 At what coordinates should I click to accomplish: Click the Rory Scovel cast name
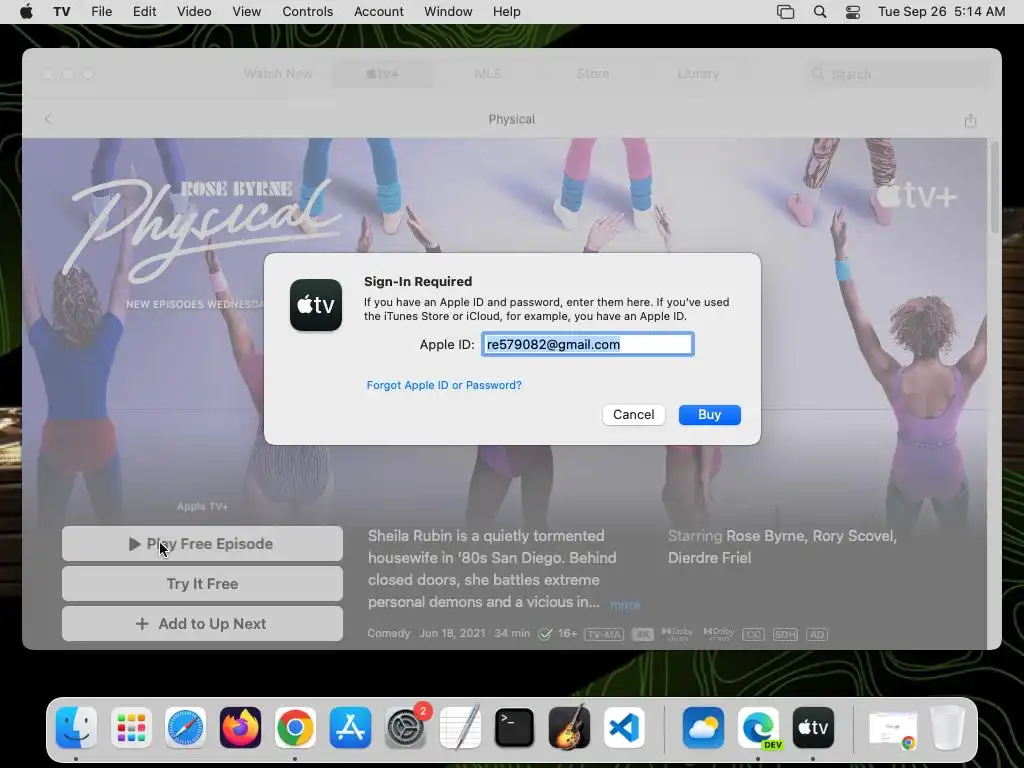point(854,536)
